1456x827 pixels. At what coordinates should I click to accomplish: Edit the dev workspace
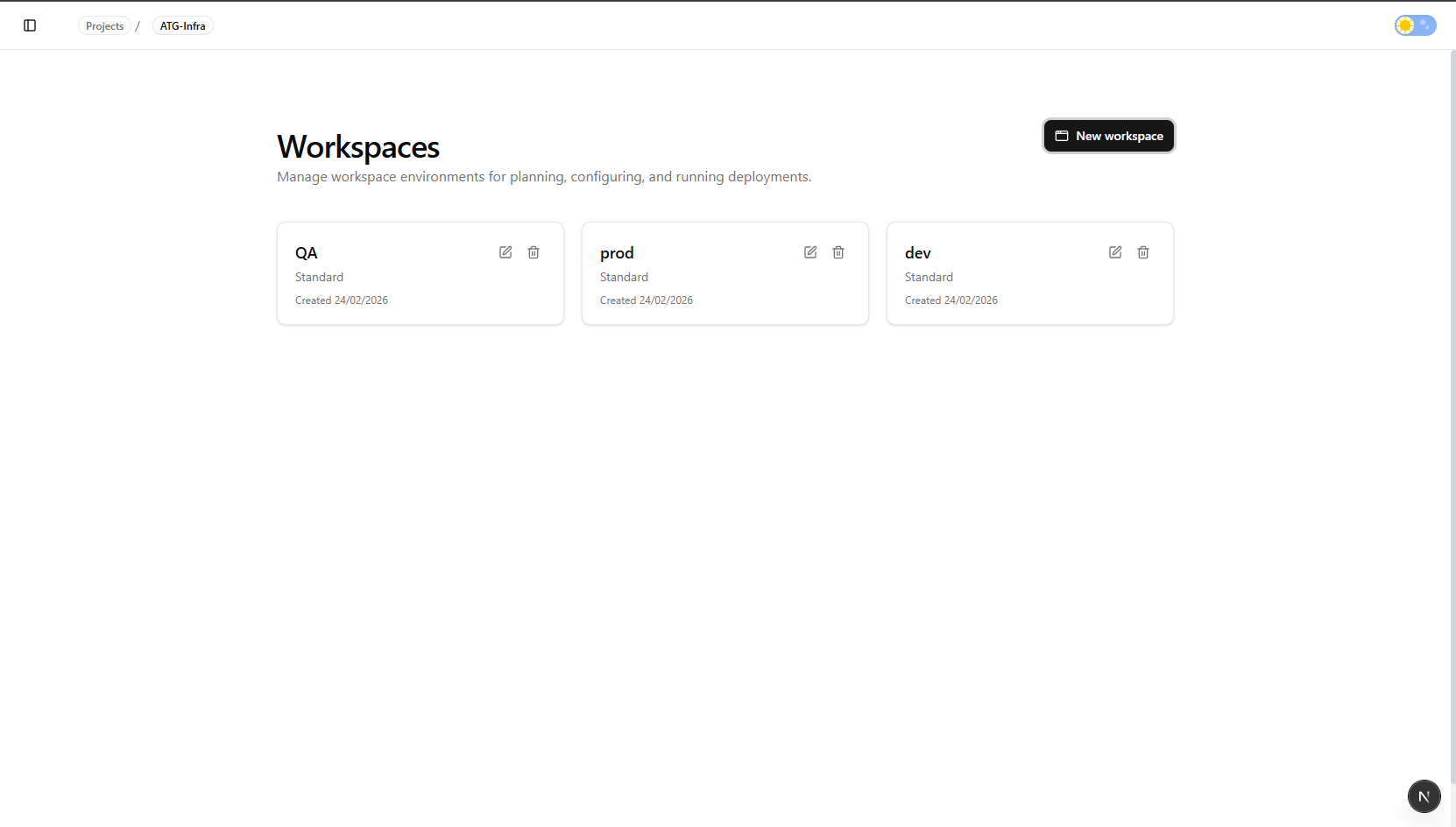pos(1114,252)
